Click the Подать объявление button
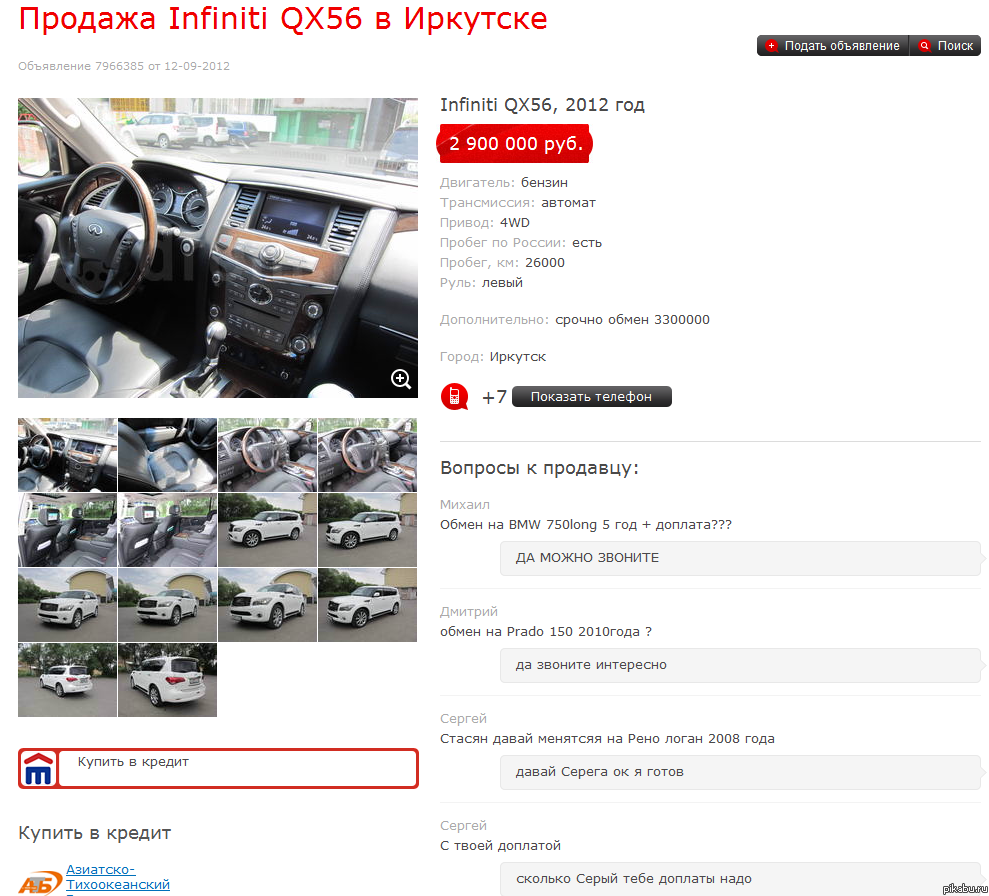This screenshot has width=989, height=896. coord(838,44)
